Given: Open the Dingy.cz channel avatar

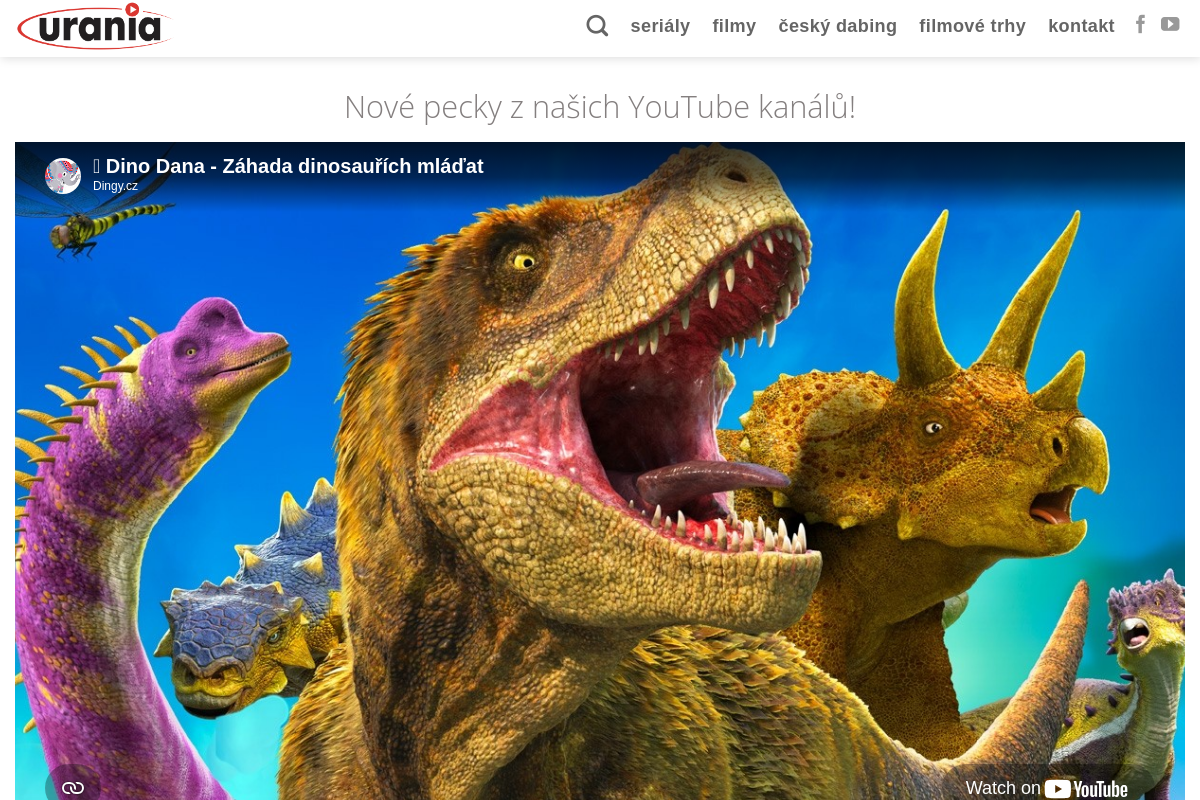Looking at the screenshot, I should (63, 176).
